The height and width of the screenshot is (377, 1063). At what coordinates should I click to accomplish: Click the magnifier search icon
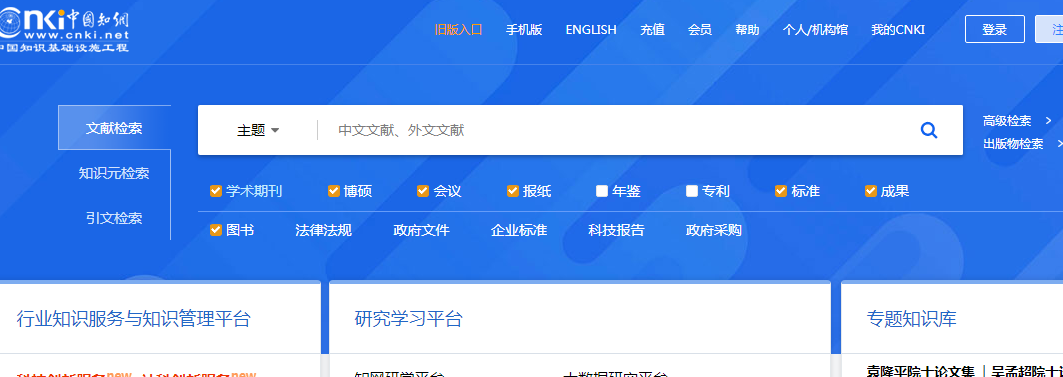pos(929,130)
